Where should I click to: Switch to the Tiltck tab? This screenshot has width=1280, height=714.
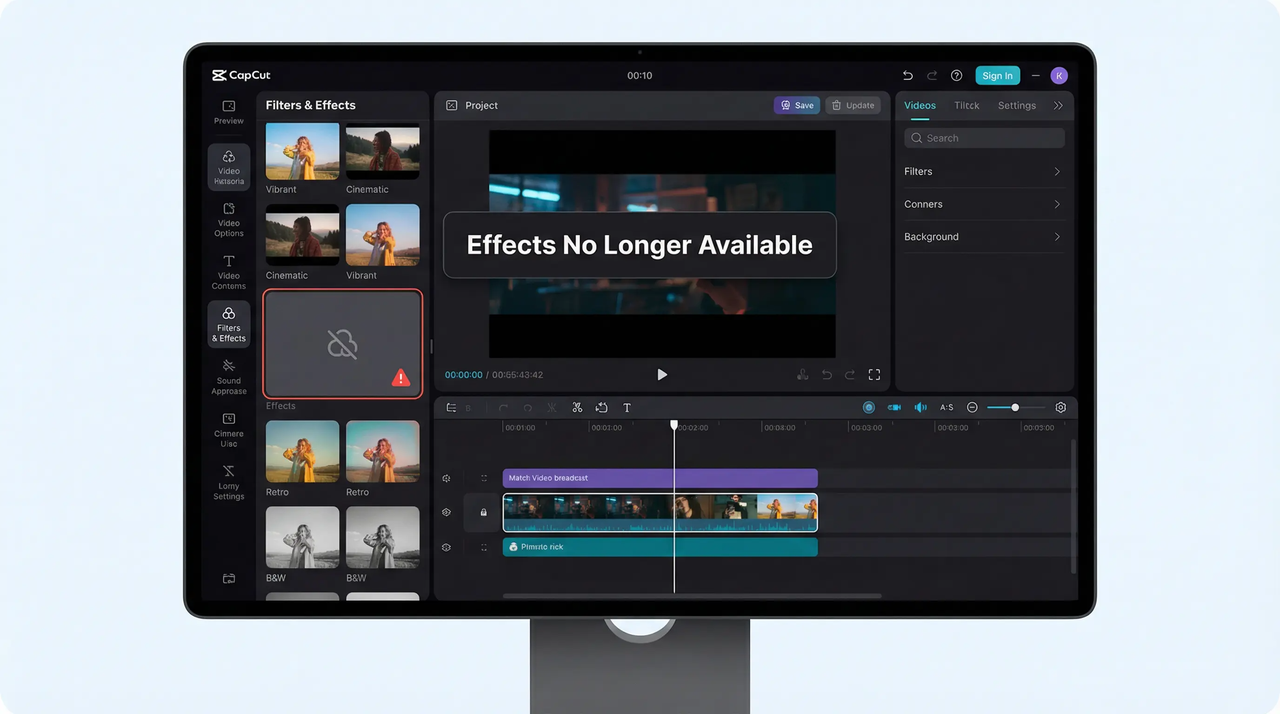(966, 104)
